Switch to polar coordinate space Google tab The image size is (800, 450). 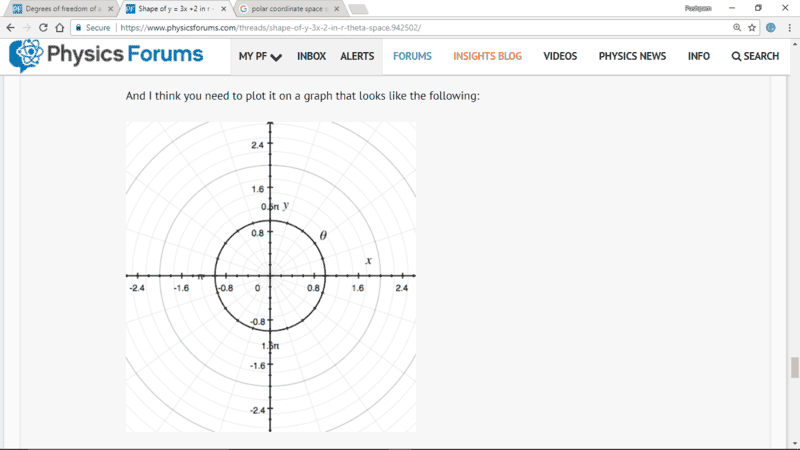click(288, 9)
